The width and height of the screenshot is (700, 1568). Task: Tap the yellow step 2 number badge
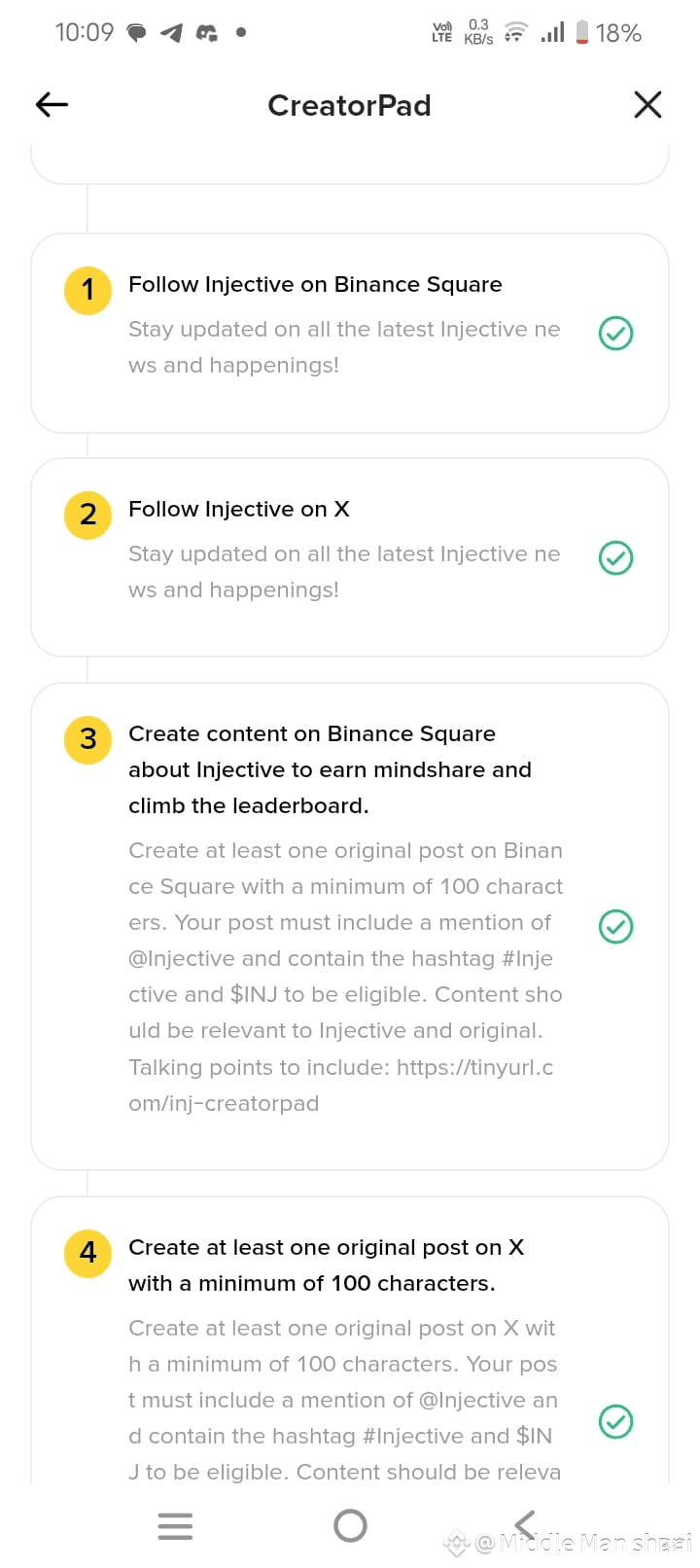pyautogui.click(x=87, y=514)
